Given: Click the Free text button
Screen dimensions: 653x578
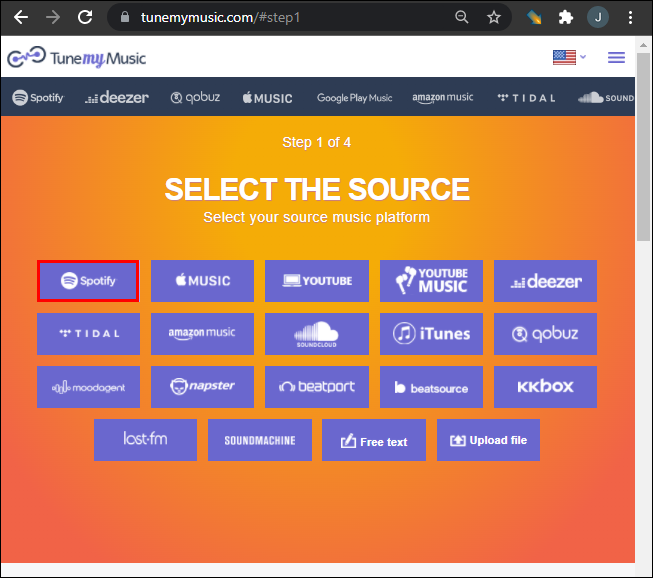Looking at the screenshot, I should (373, 441).
